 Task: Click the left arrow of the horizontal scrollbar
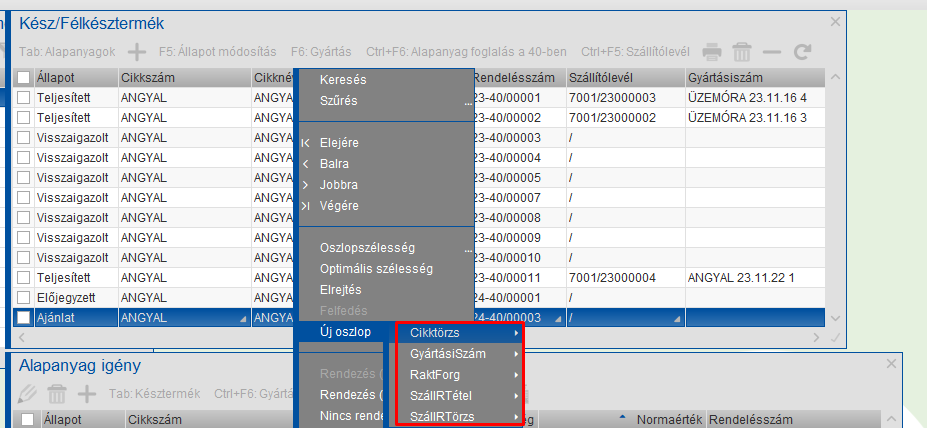tap(21, 338)
